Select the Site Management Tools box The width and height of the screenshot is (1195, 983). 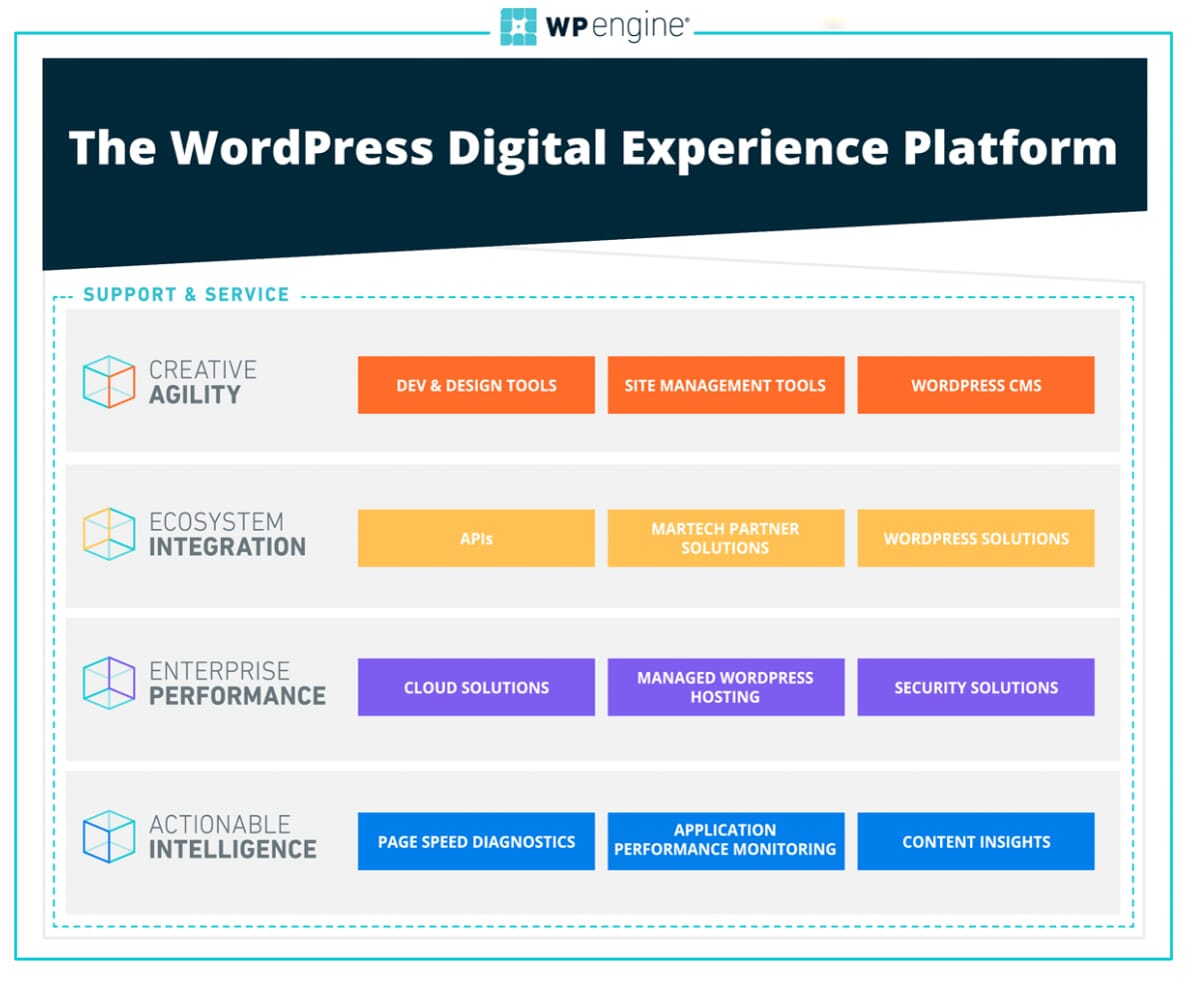tap(726, 385)
